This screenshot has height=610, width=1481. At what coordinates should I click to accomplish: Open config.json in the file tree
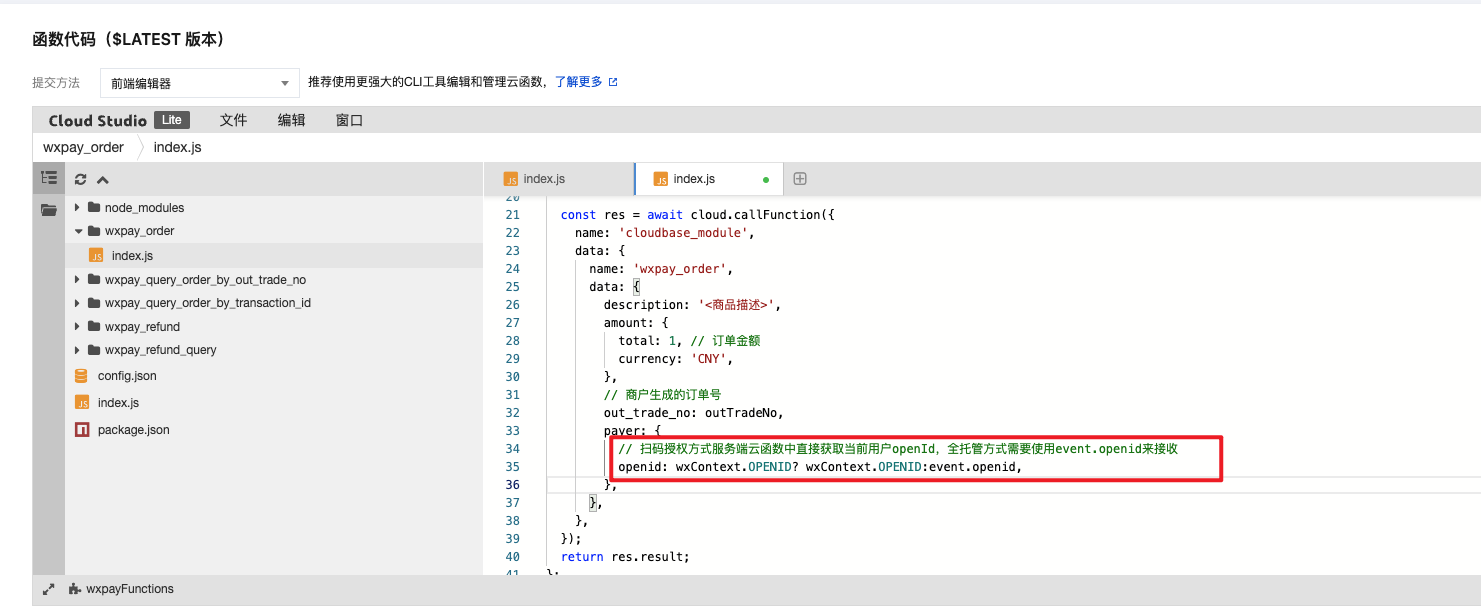(x=126, y=376)
